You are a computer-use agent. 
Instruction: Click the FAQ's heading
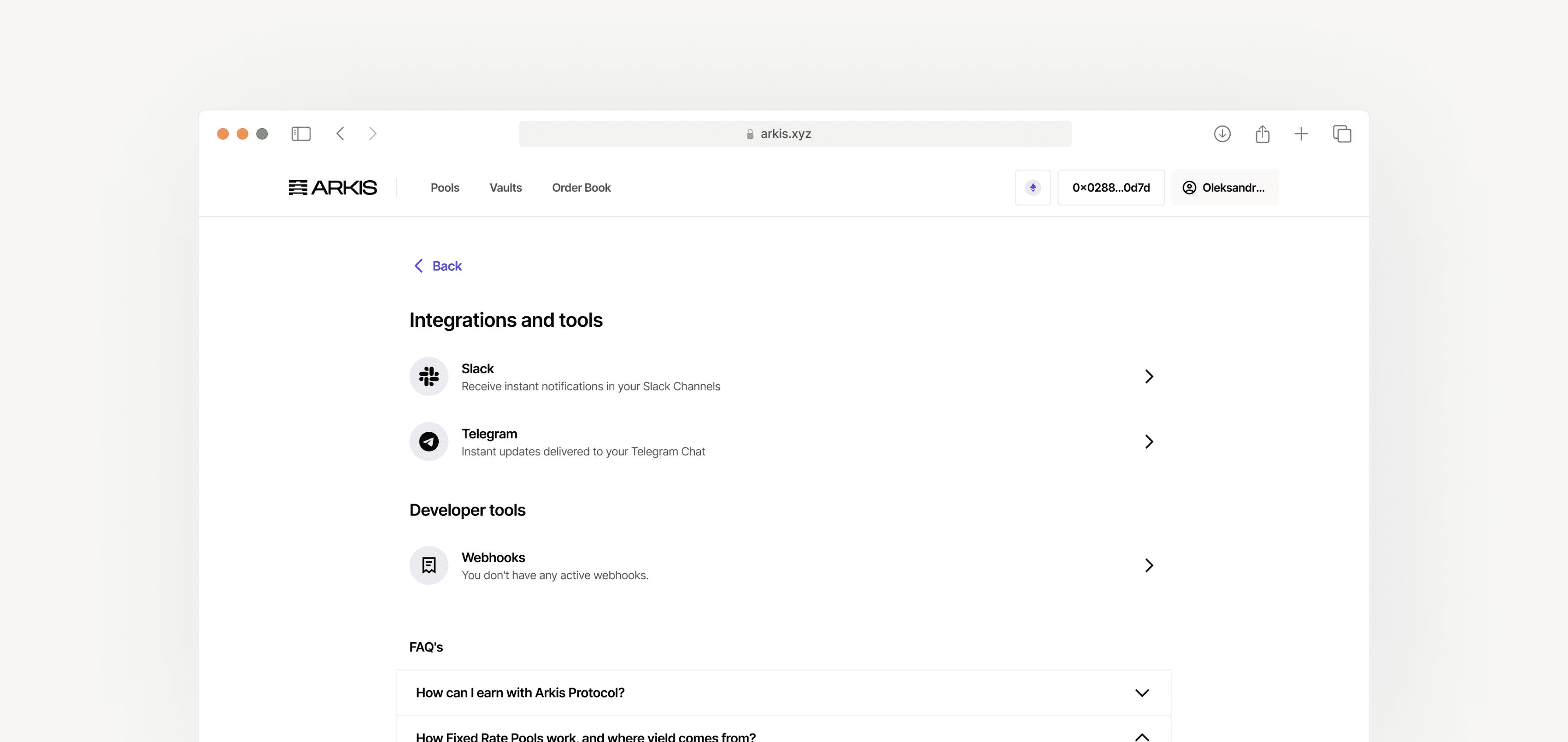pos(426,647)
